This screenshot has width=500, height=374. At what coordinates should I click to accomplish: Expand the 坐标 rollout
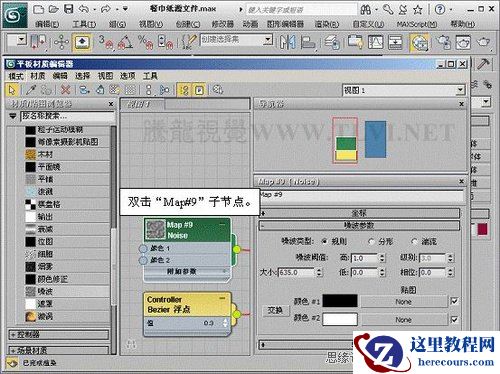[x=359, y=213]
